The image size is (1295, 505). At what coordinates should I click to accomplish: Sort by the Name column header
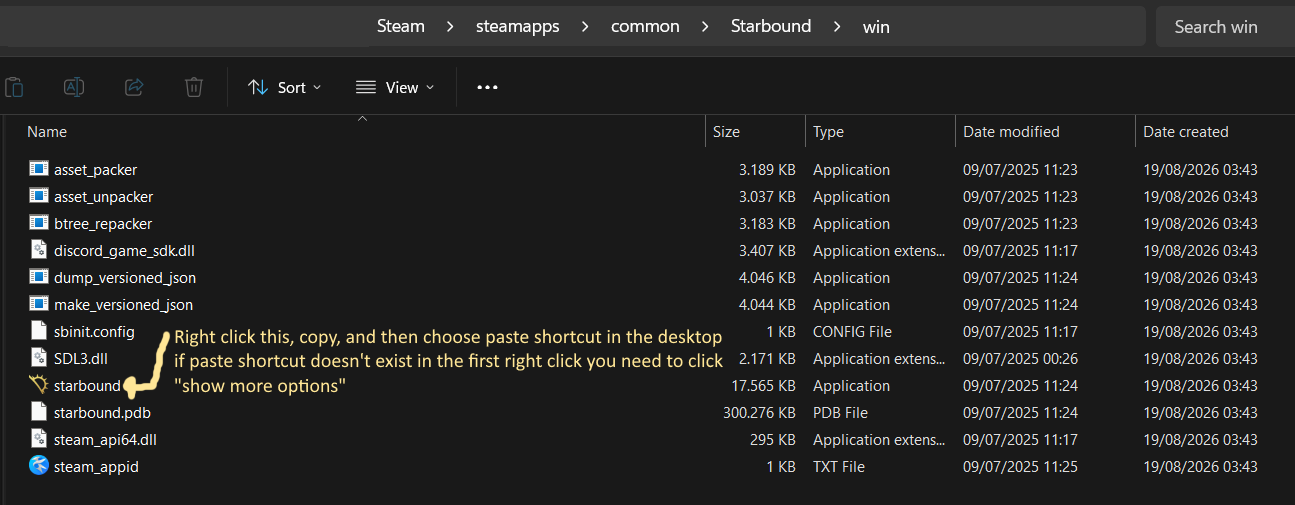(x=47, y=131)
